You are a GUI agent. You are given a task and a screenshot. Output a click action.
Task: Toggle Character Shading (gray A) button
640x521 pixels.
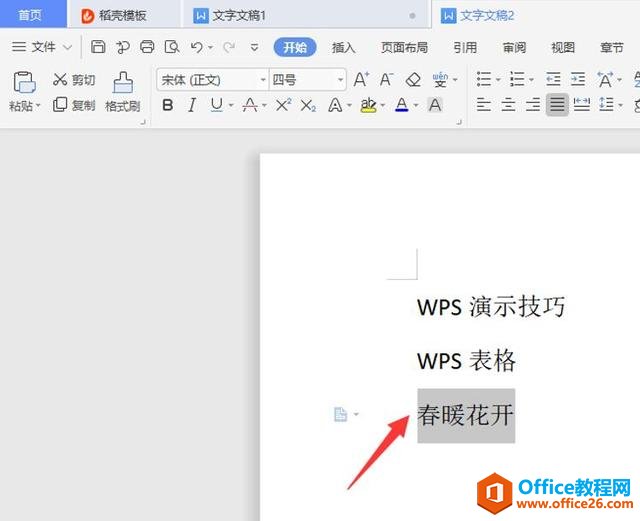click(435, 105)
